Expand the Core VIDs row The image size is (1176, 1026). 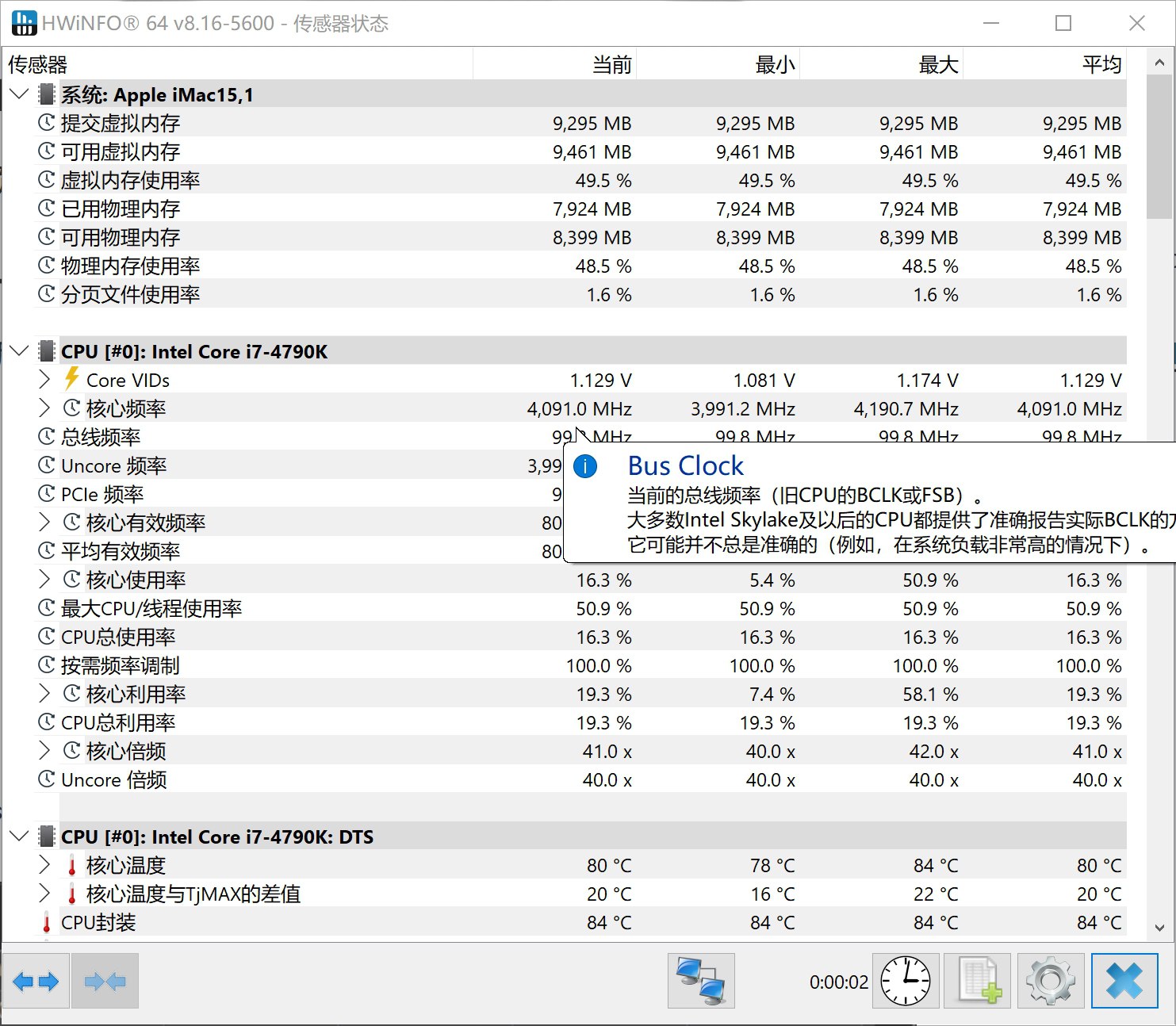click(x=44, y=380)
